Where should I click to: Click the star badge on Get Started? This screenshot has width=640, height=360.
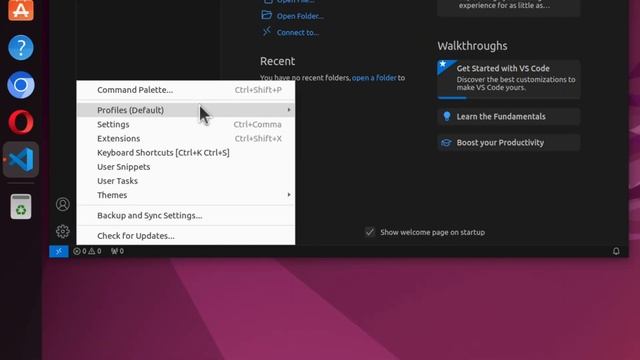[x=443, y=64]
